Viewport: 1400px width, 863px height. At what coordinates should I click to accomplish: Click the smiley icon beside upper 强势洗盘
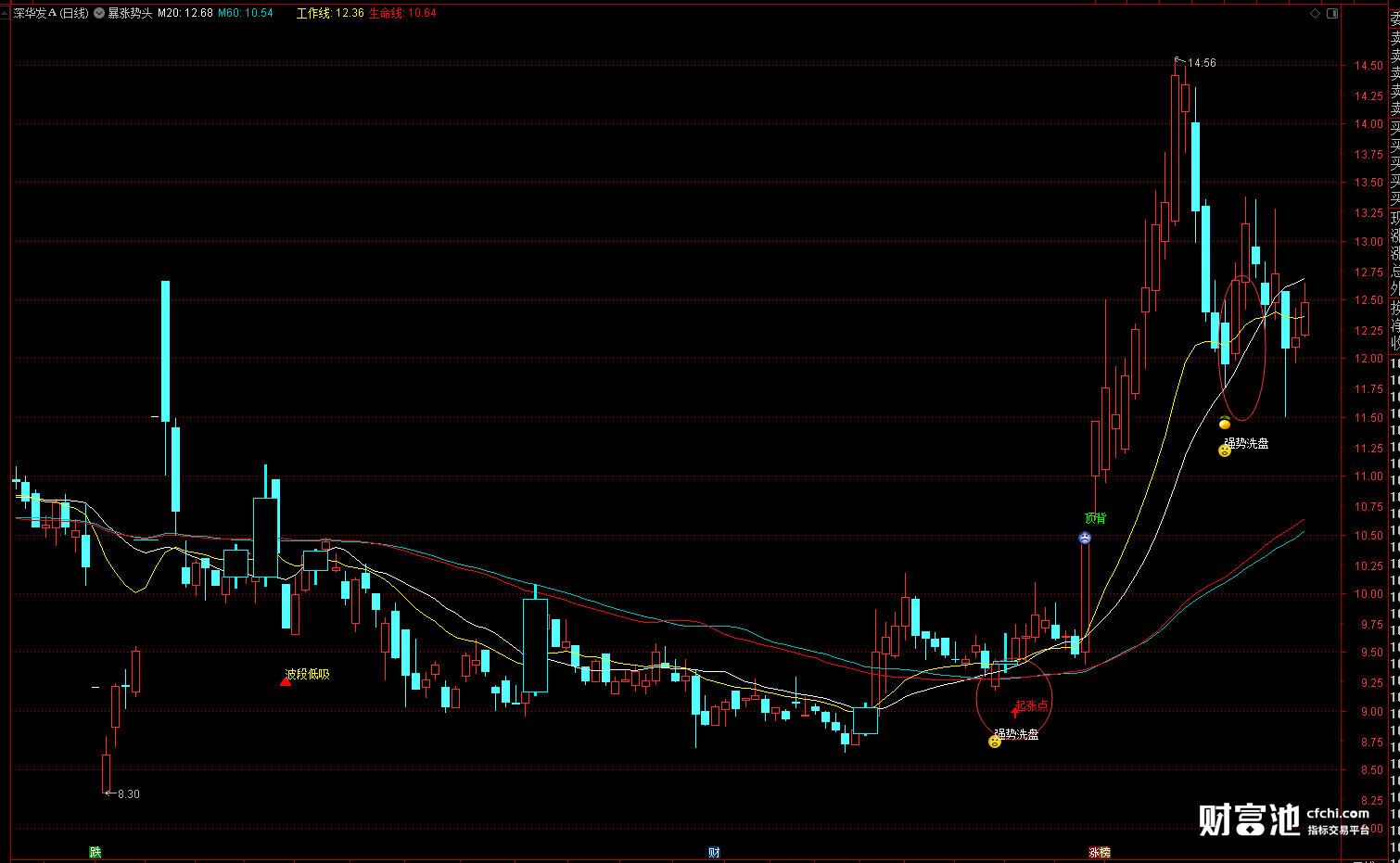tap(1224, 451)
